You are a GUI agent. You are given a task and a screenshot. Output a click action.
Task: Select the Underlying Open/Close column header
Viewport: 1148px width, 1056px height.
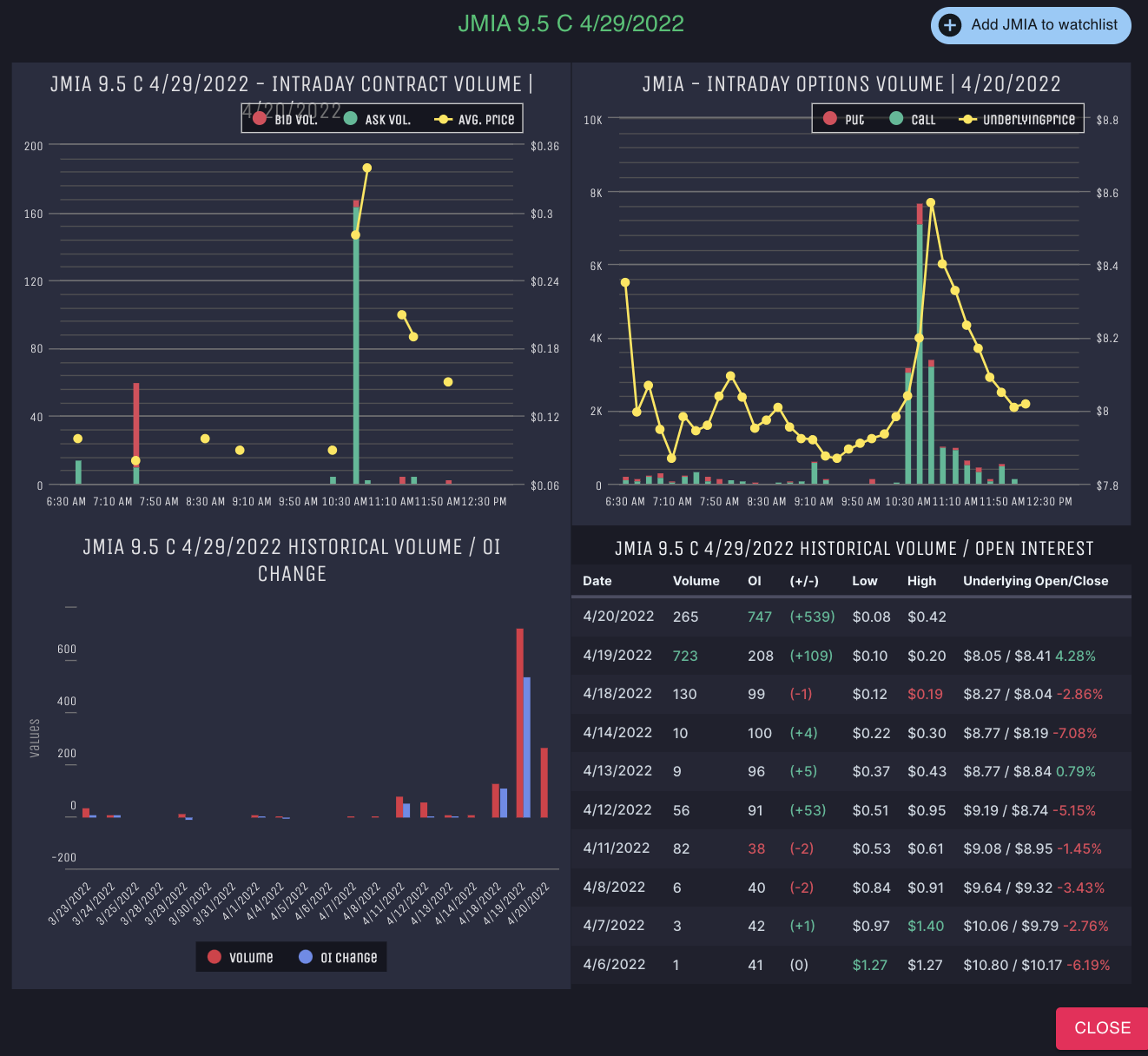(1036, 581)
